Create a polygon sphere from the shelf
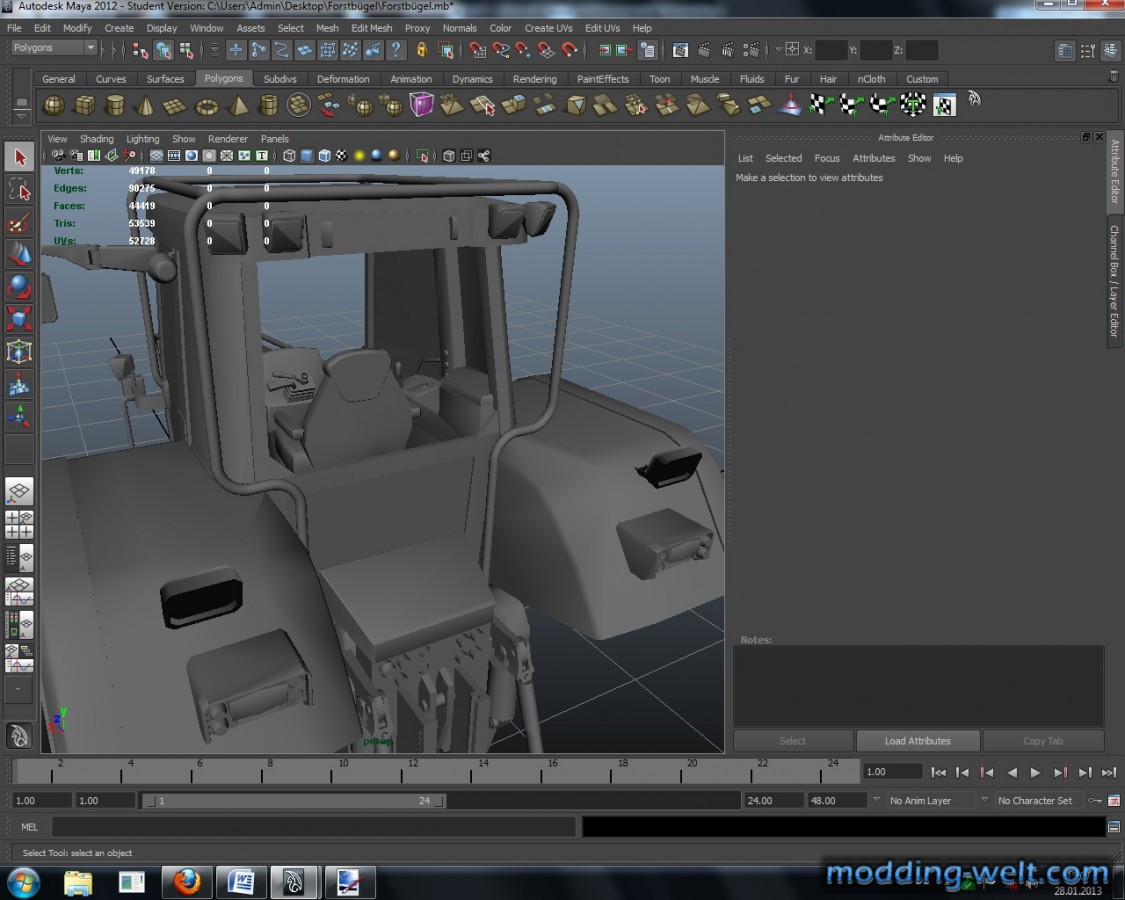 click(54, 106)
